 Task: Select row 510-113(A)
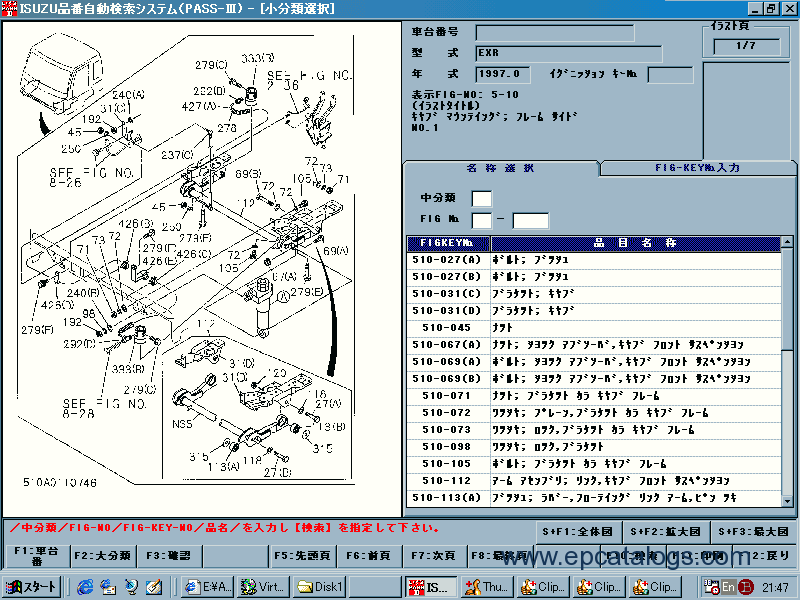point(594,498)
